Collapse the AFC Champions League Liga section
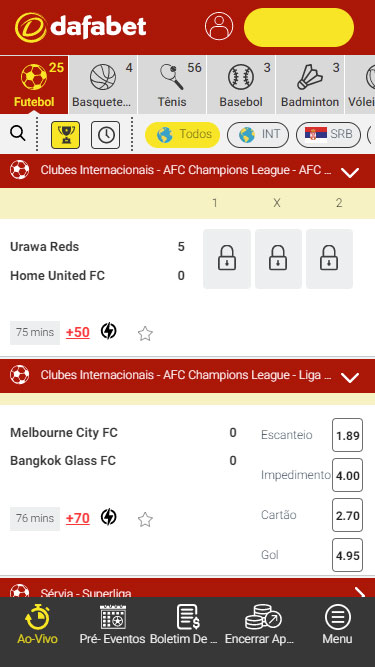 coord(350,377)
